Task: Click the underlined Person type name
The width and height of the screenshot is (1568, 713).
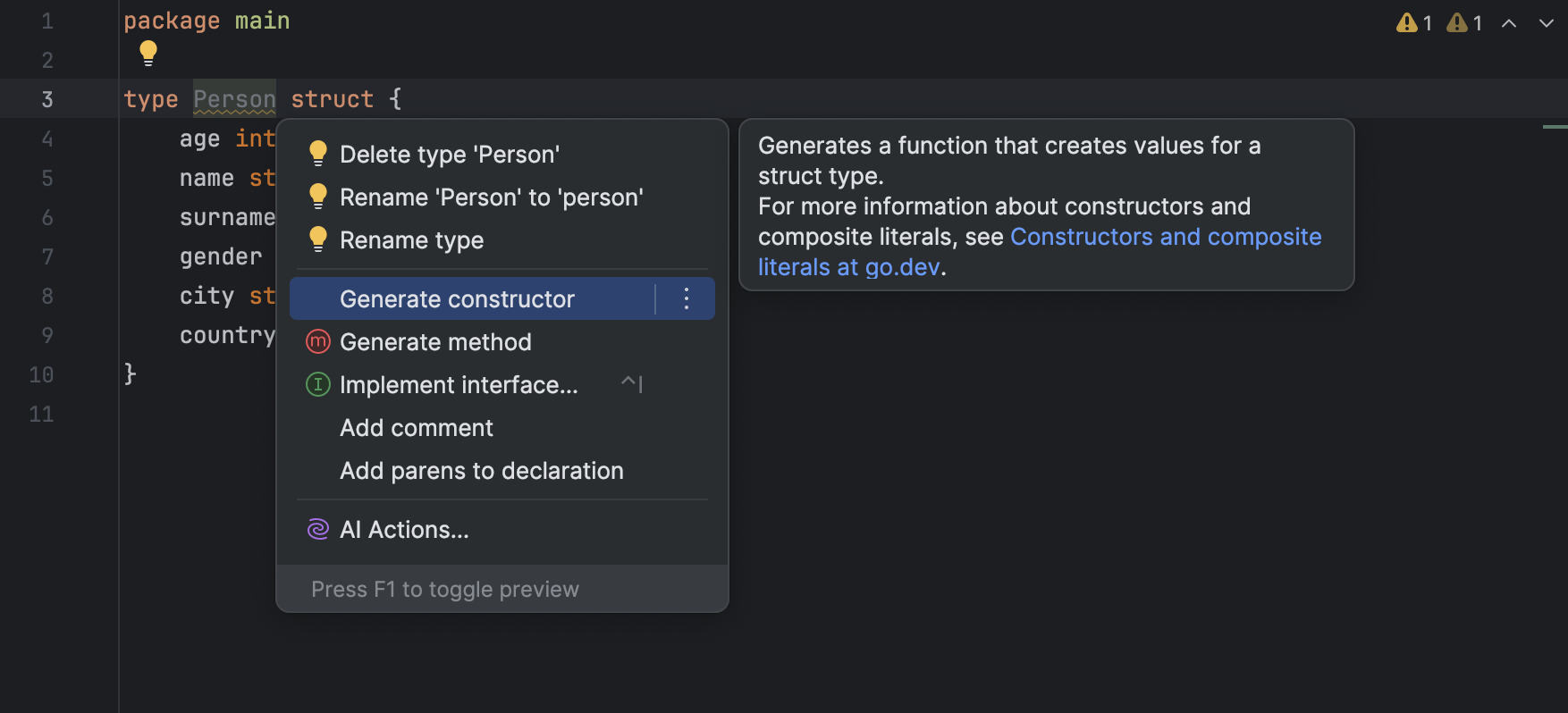Action: pyautogui.click(x=234, y=99)
